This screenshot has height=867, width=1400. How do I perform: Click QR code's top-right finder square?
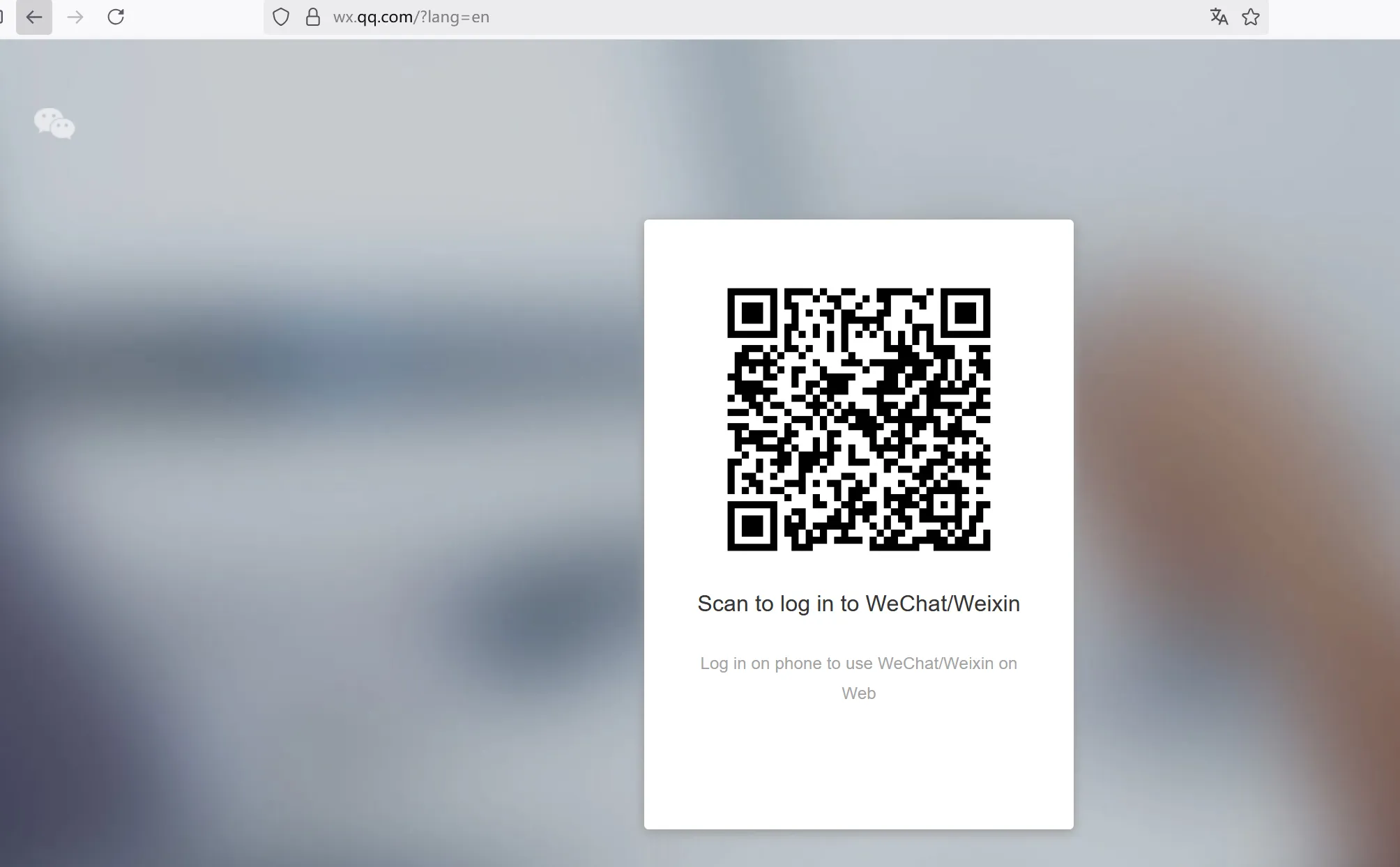pos(965,313)
